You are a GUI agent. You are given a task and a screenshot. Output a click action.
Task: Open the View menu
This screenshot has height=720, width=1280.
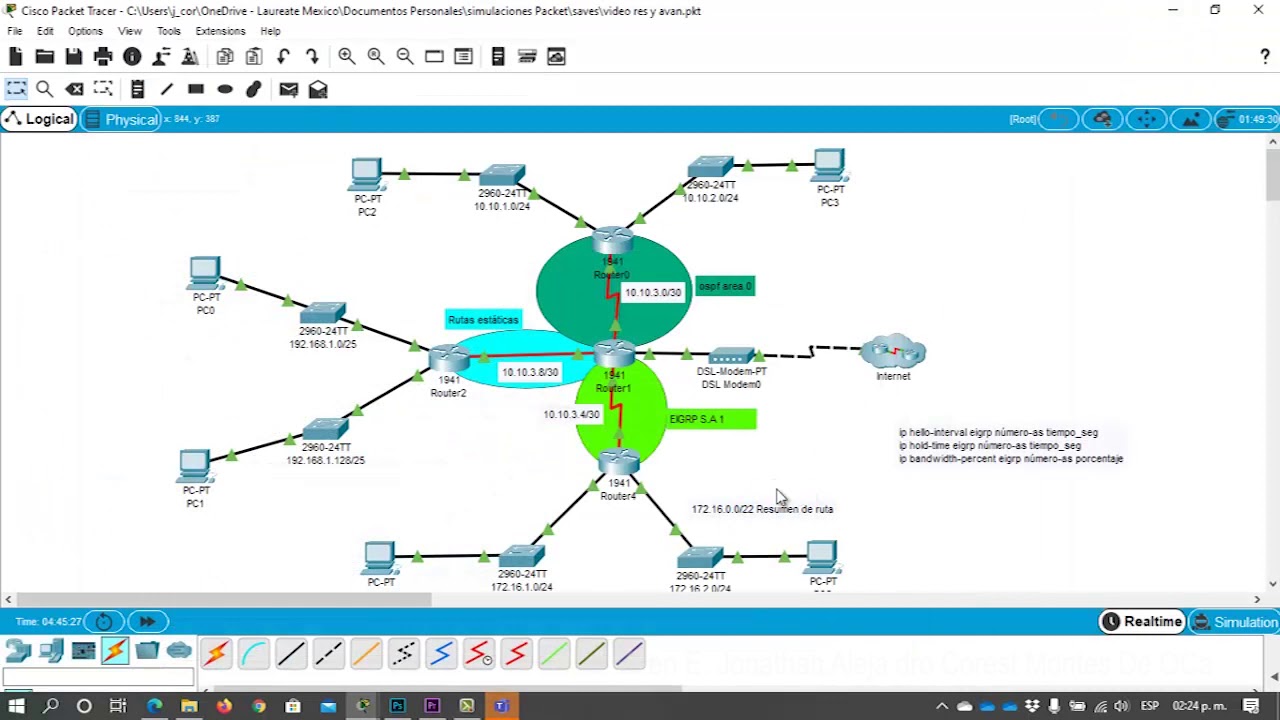tap(130, 31)
